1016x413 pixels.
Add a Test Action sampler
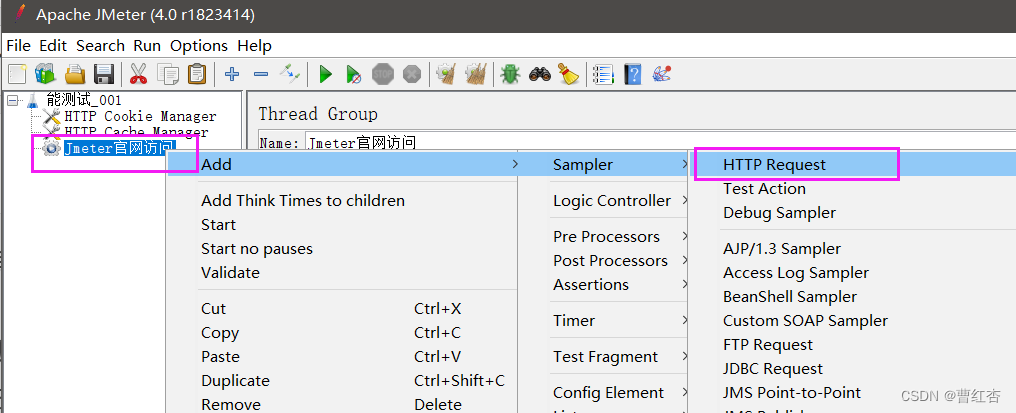tap(765, 189)
